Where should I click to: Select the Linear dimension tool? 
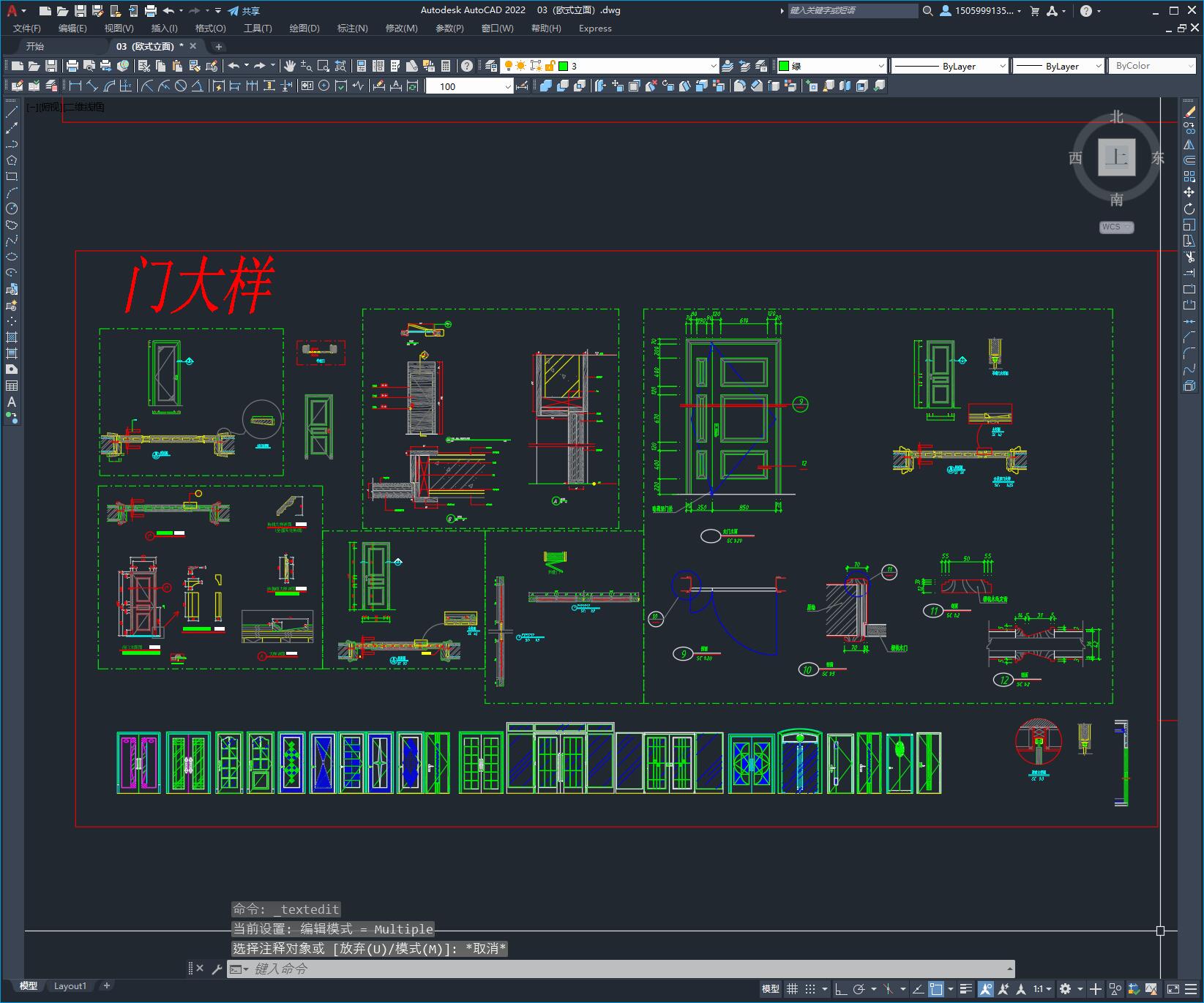tap(75, 86)
